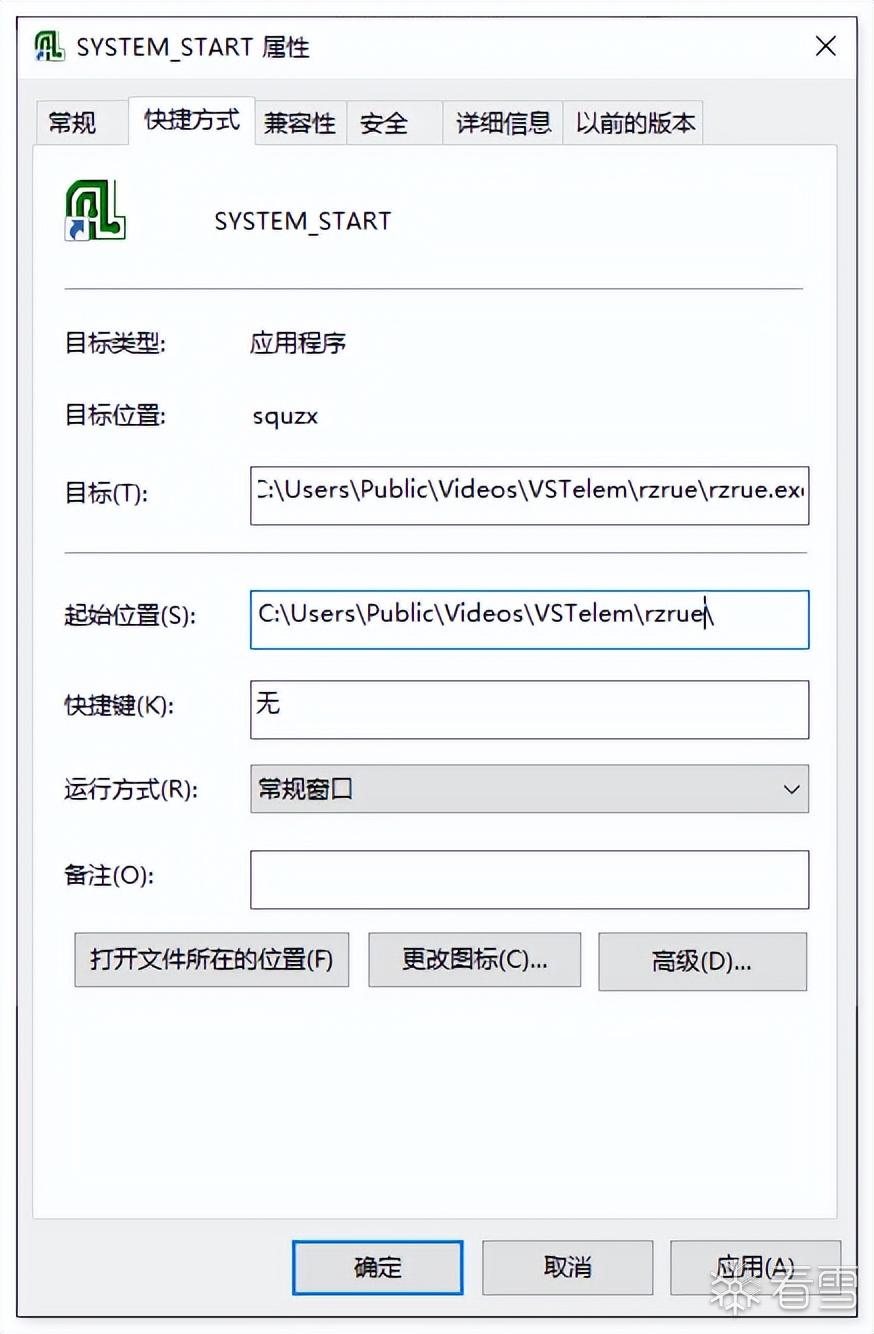Select the 快捷方式 tab
874x1334 pixels.
(192, 121)
